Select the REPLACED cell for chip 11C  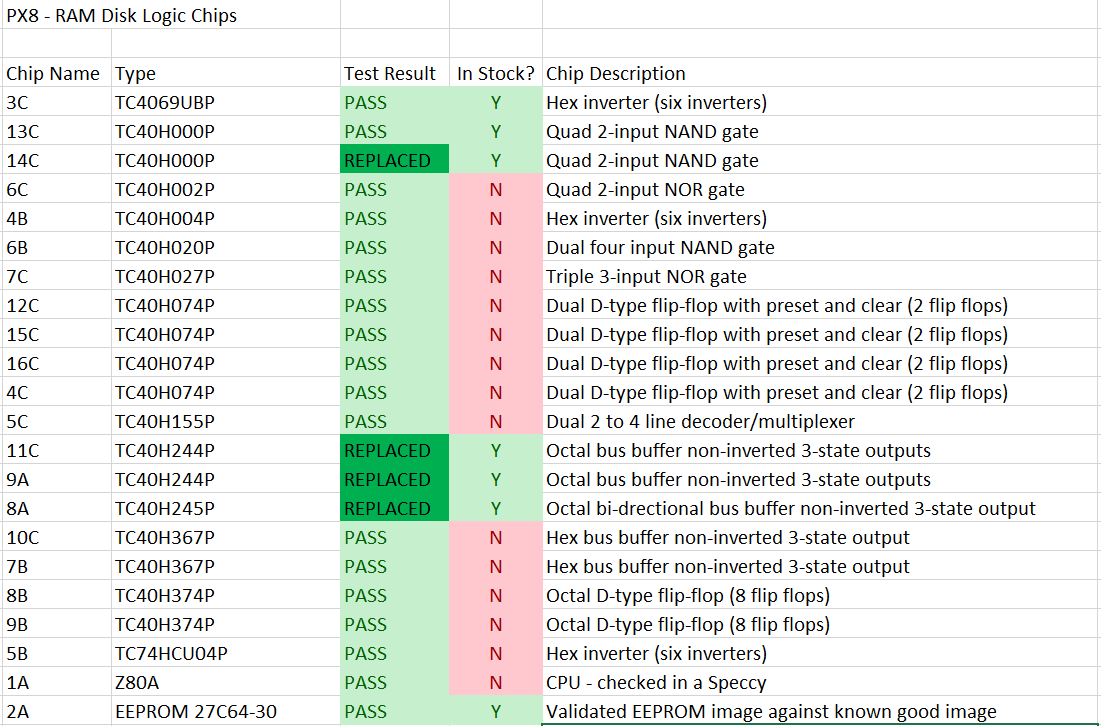395,450
